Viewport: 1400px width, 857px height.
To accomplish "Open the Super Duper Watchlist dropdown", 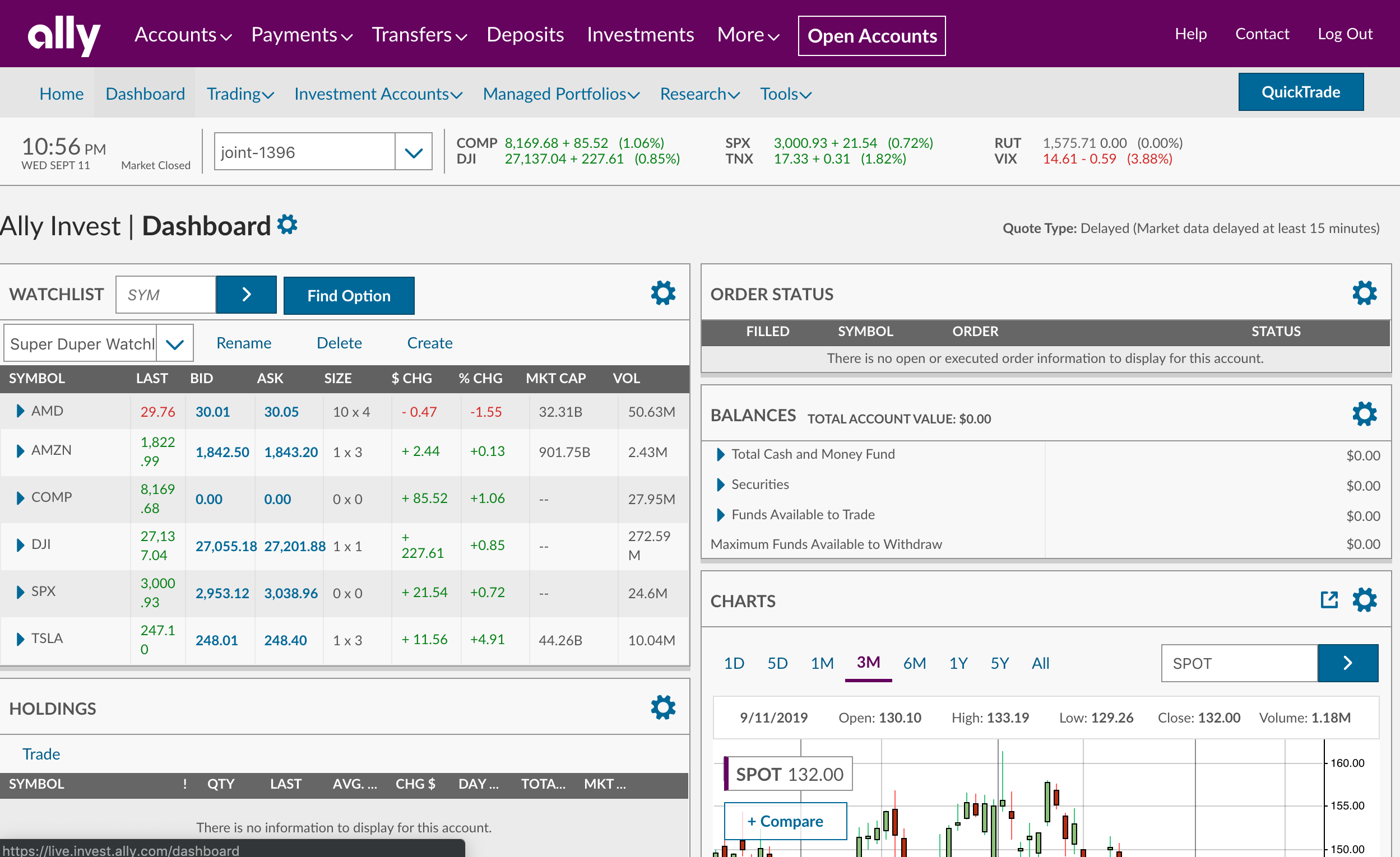I will (x=174, y=343).
